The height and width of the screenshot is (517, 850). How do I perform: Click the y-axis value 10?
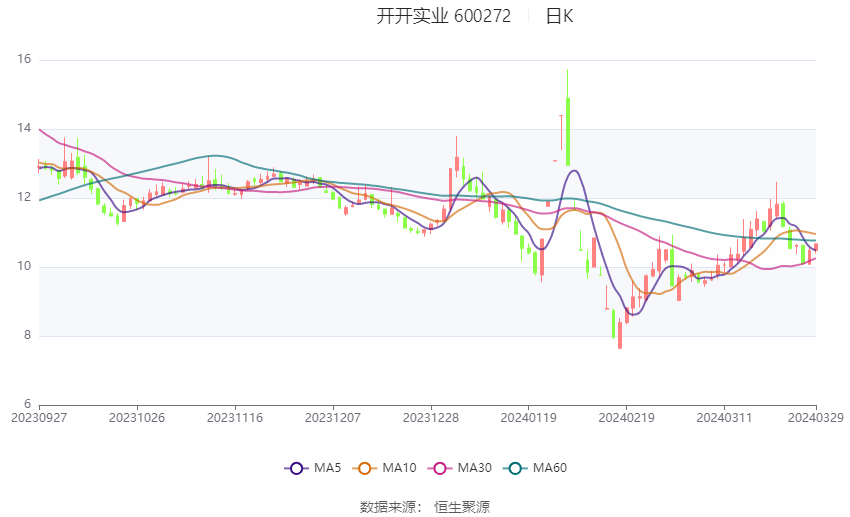coord(24,266)
